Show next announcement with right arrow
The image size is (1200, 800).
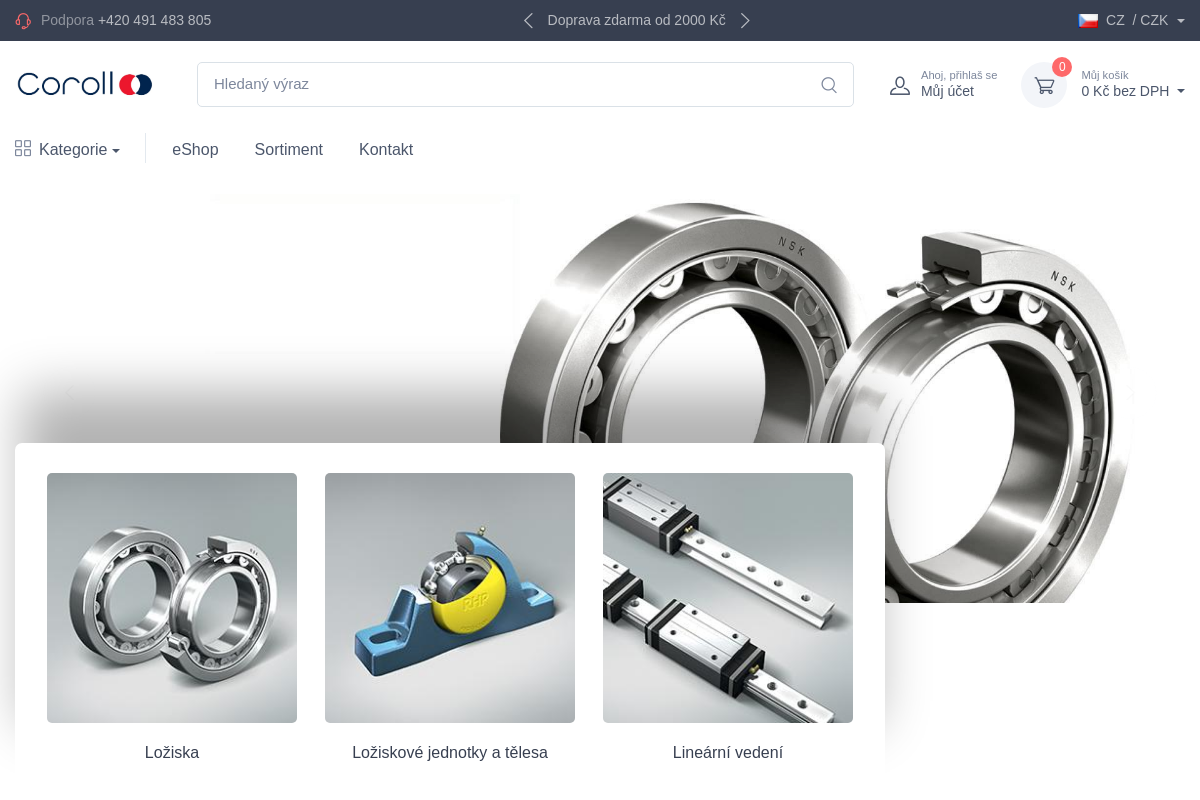pyautogui.click(x=745, y=20)
